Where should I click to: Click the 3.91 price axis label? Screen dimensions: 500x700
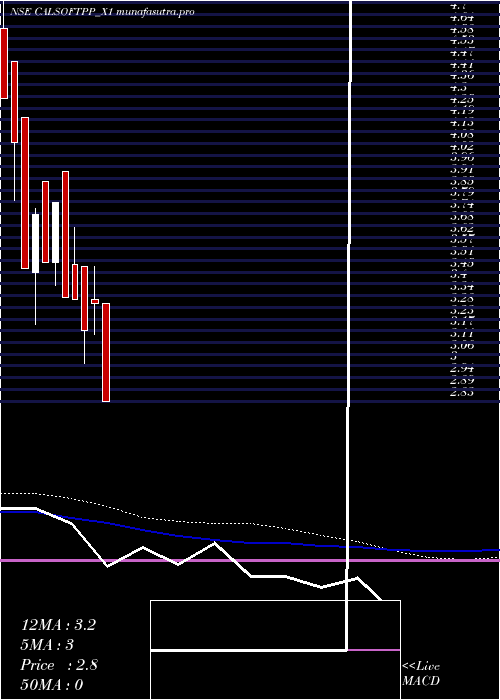tap(462, 170)
